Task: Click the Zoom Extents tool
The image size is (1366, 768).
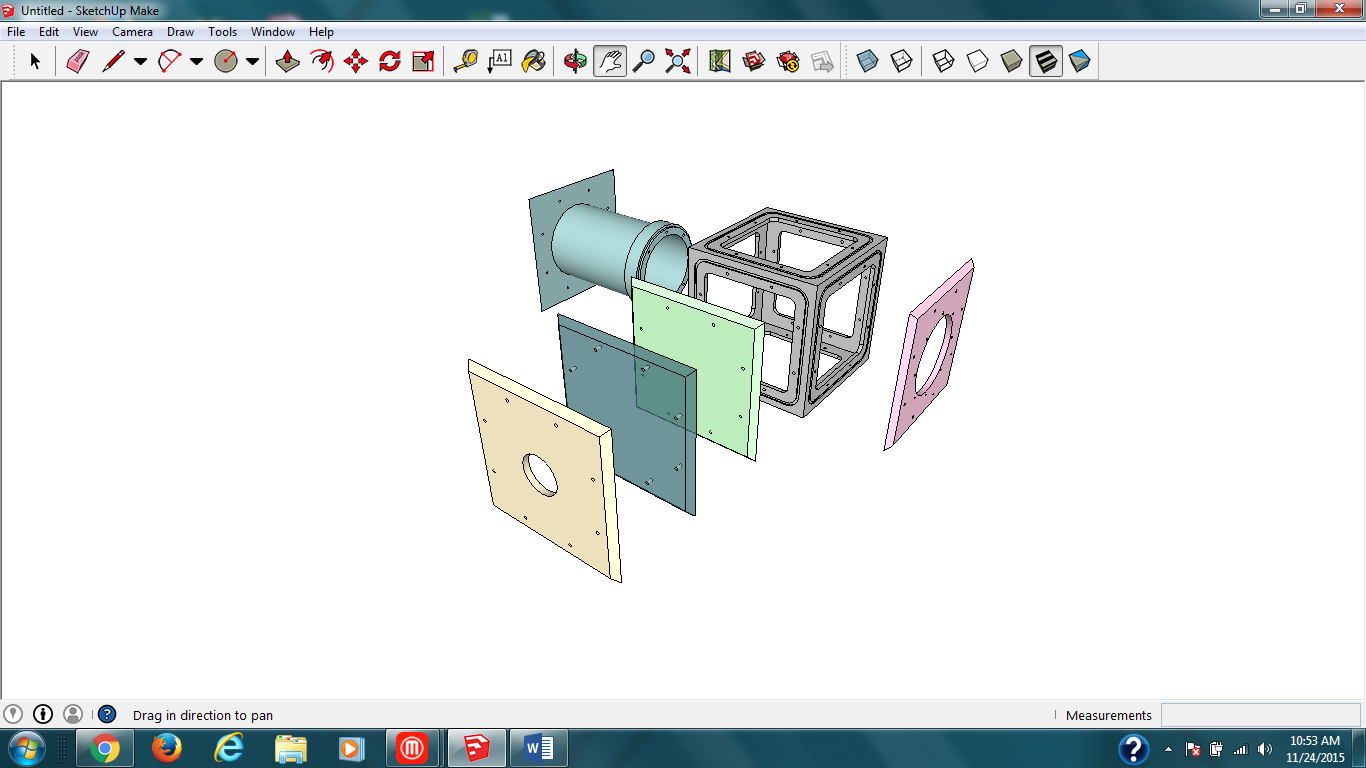Action: [678, 62]
